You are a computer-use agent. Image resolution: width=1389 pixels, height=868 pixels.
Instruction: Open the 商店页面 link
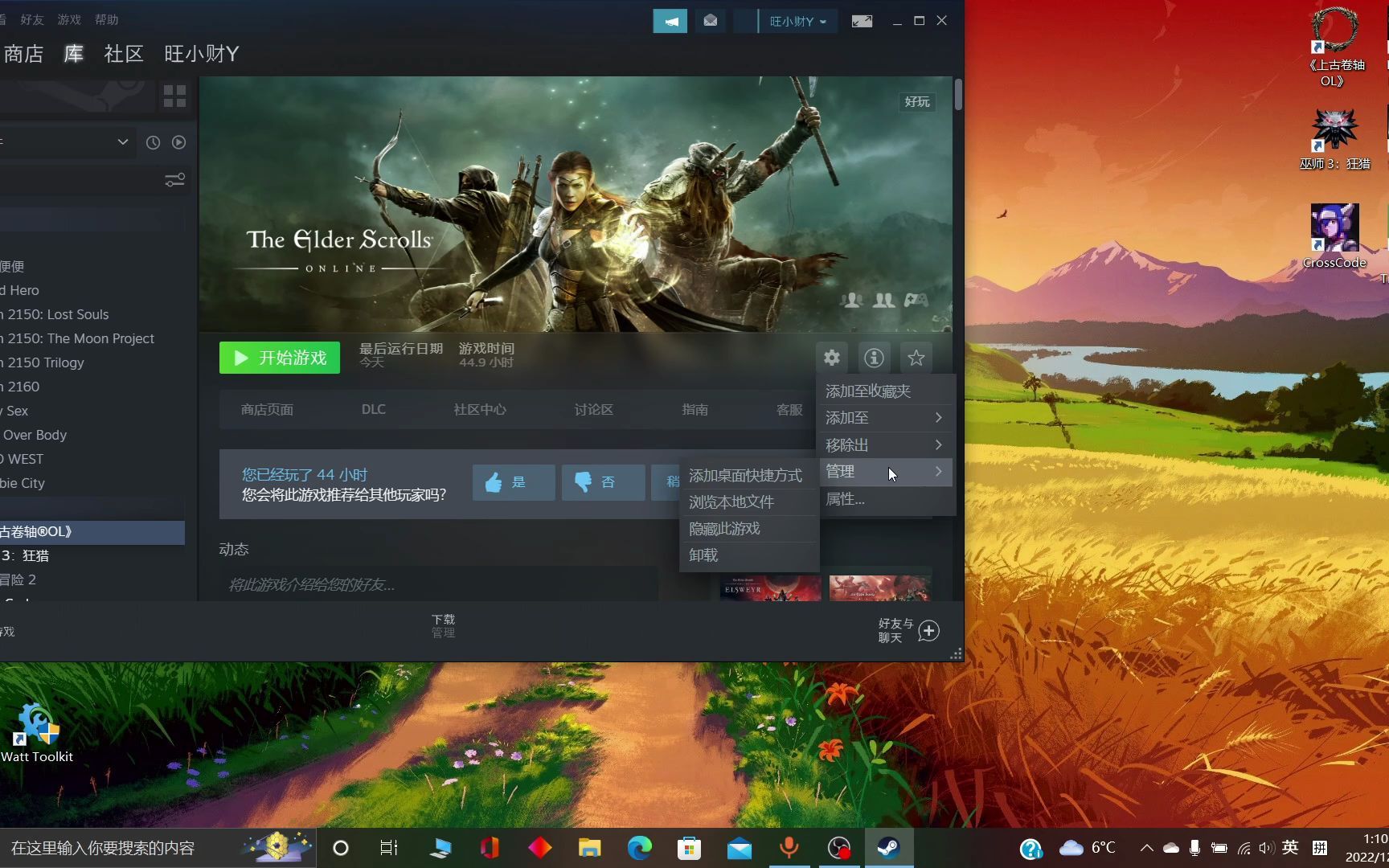point(267,410)
